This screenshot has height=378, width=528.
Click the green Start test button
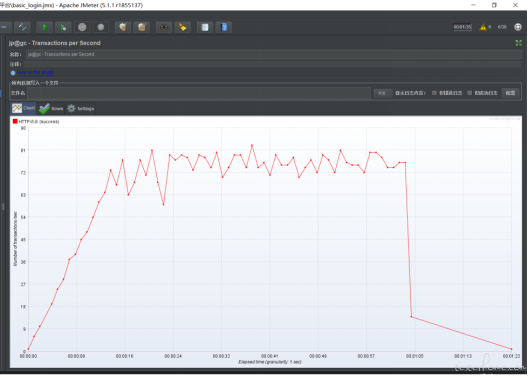click(44, 27)
